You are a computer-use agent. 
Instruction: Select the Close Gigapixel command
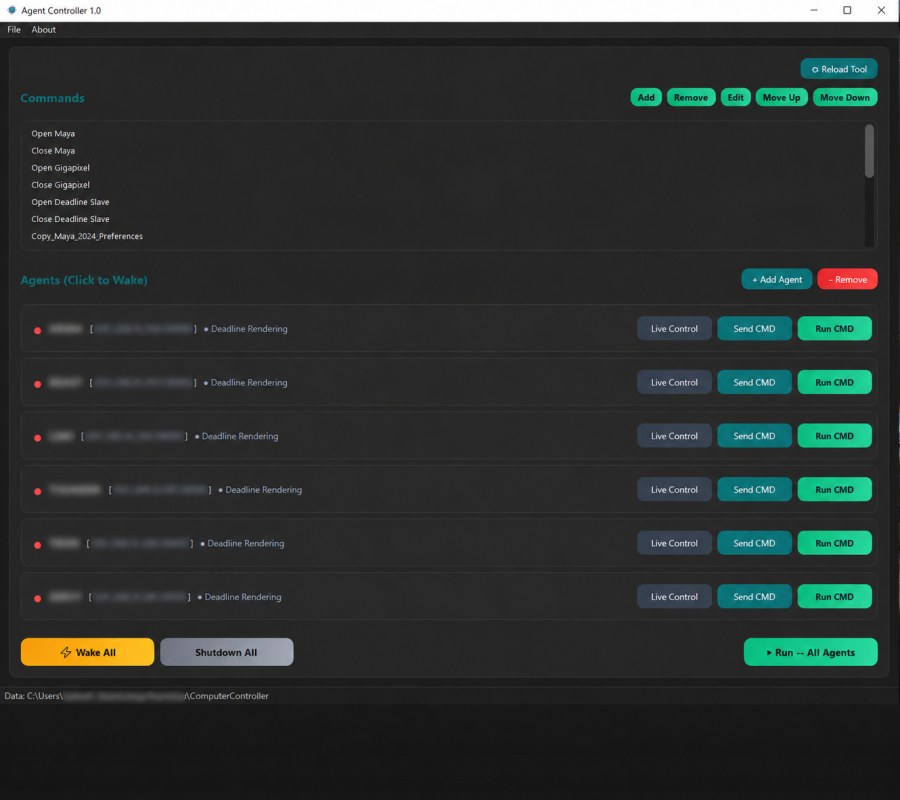click(x=60, y=185)
